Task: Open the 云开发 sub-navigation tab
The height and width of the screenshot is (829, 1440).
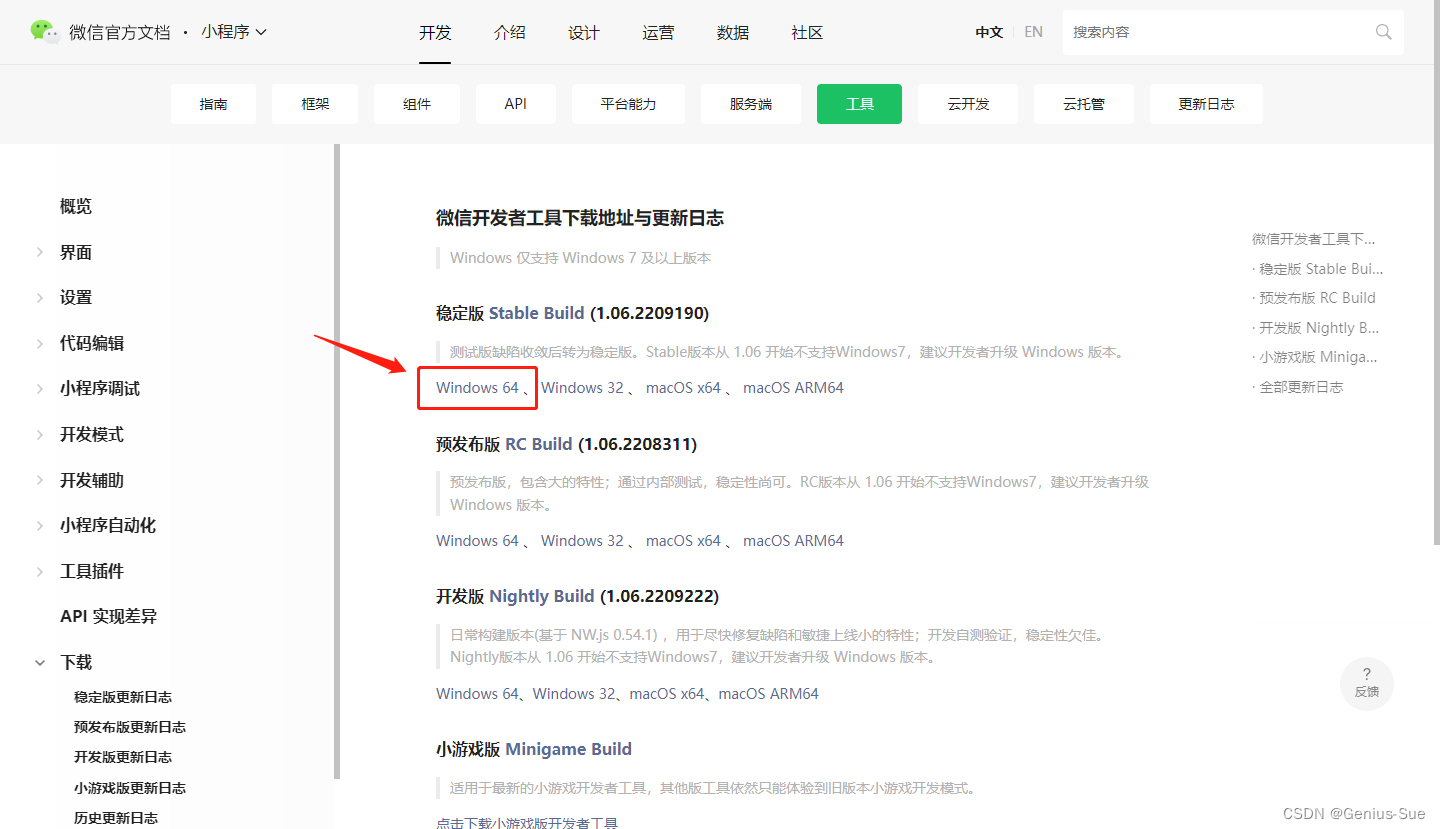Action: (968, 104)
